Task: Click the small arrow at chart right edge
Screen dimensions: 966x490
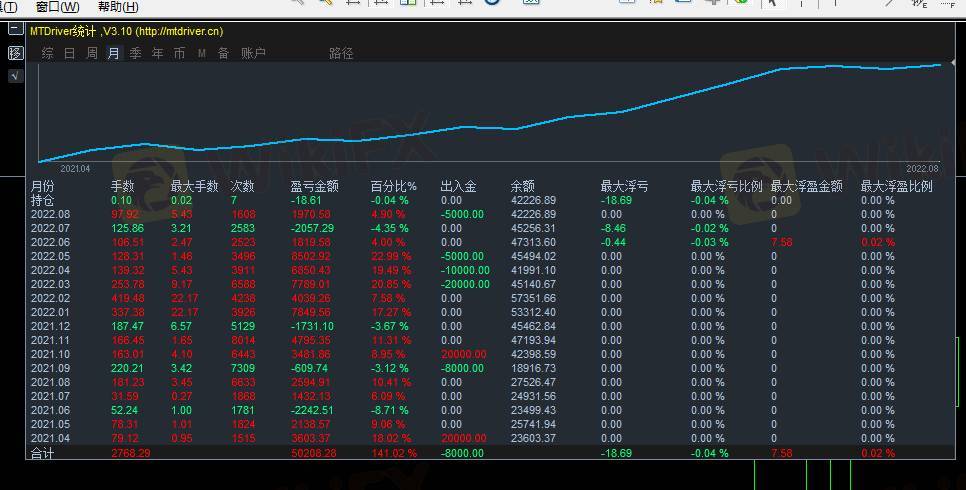Action: (953, 63)
